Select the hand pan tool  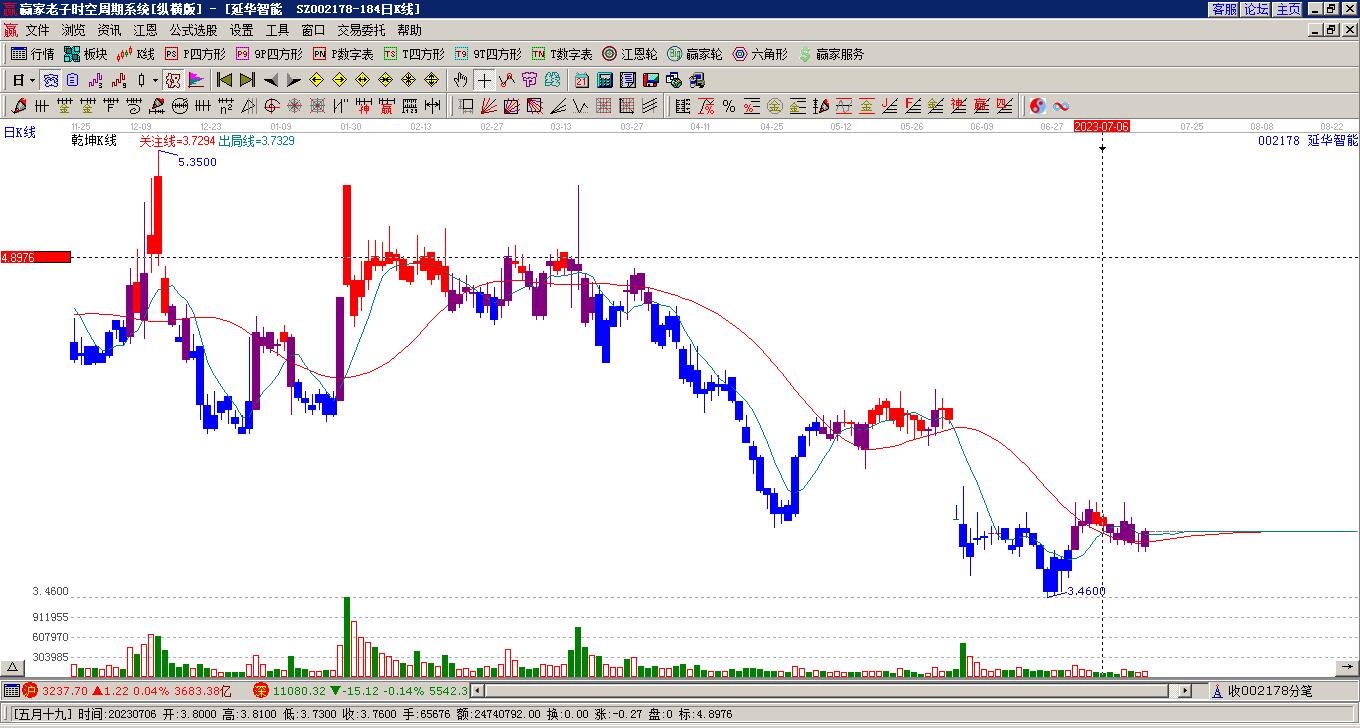pos(461,80)
